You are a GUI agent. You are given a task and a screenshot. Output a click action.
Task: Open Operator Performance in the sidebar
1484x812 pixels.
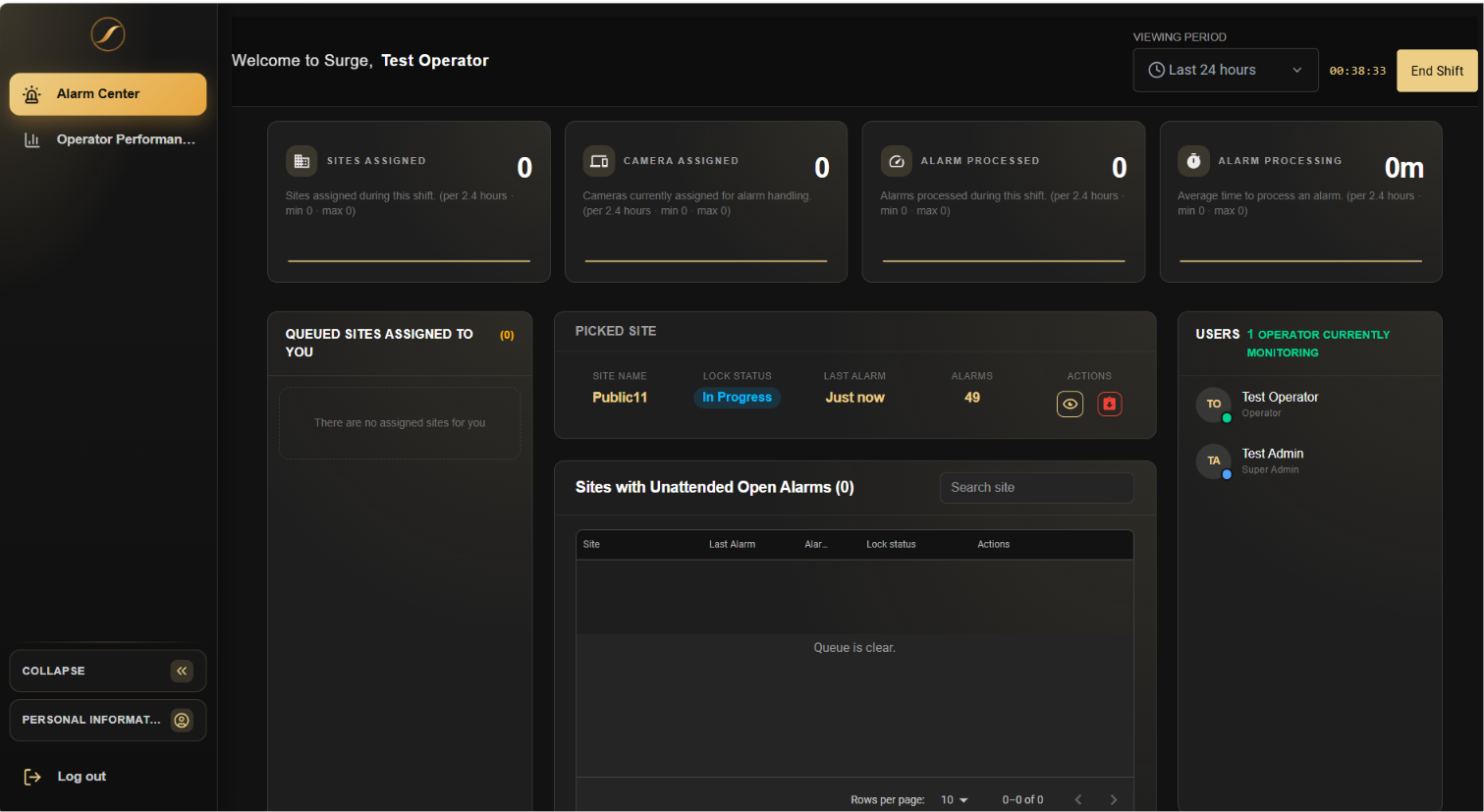[x=108, y=139]
